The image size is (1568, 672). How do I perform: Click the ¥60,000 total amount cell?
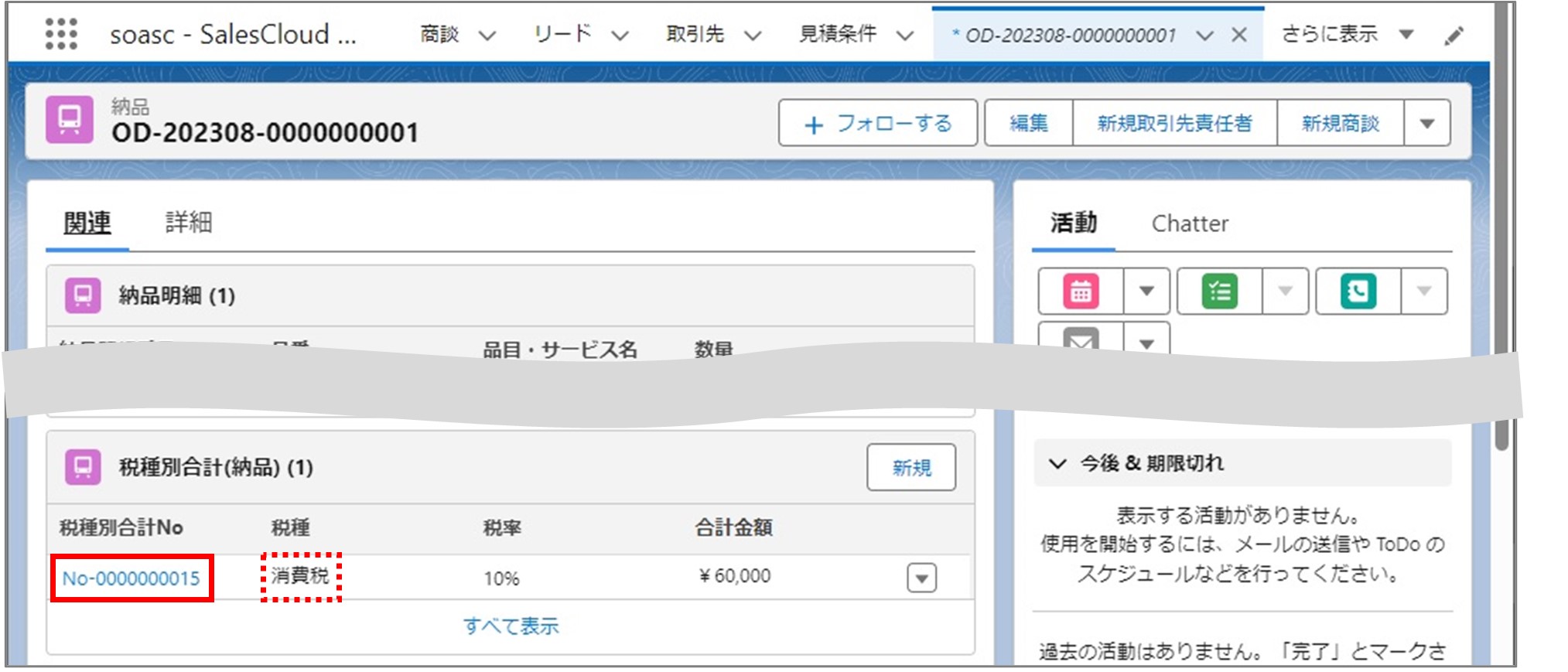(x=734, y=576)
